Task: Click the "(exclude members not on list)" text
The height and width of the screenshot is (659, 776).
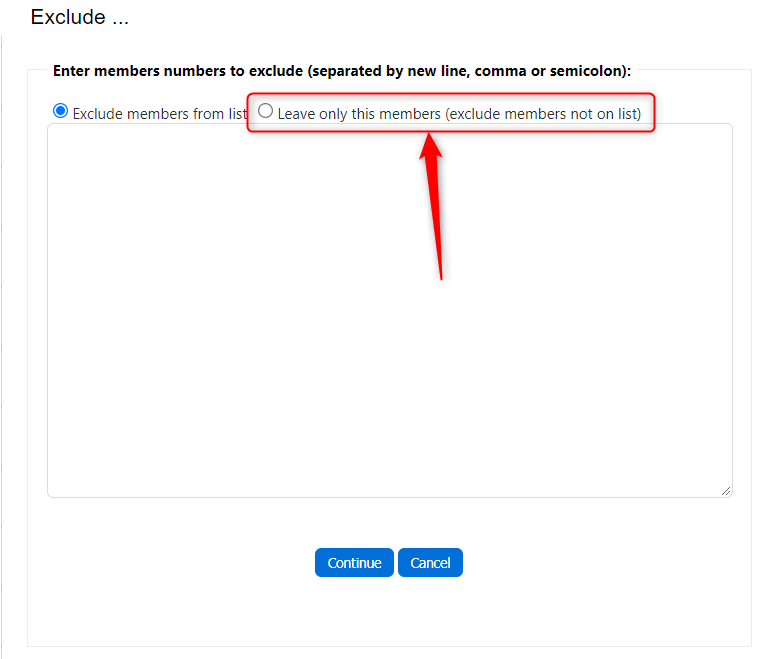Action: pos(543,114)
